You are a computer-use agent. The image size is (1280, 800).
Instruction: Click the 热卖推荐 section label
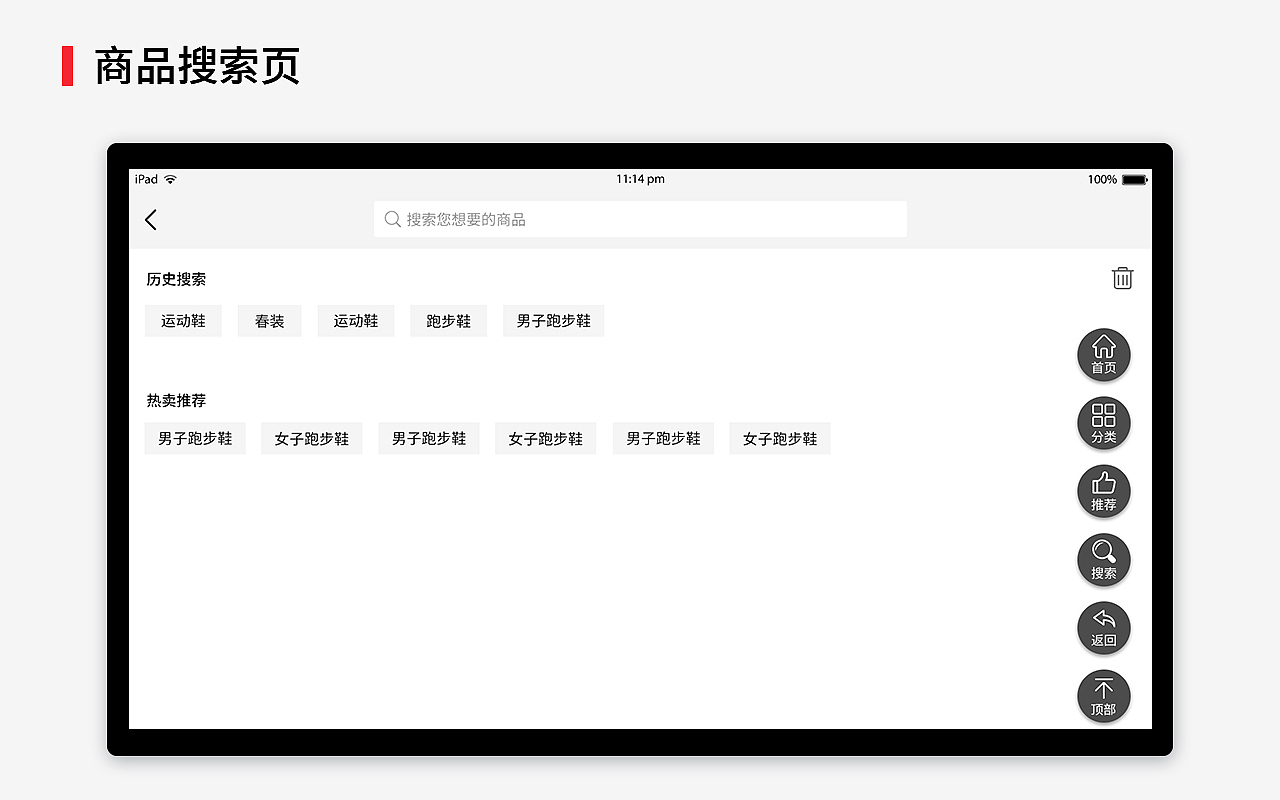176,400
